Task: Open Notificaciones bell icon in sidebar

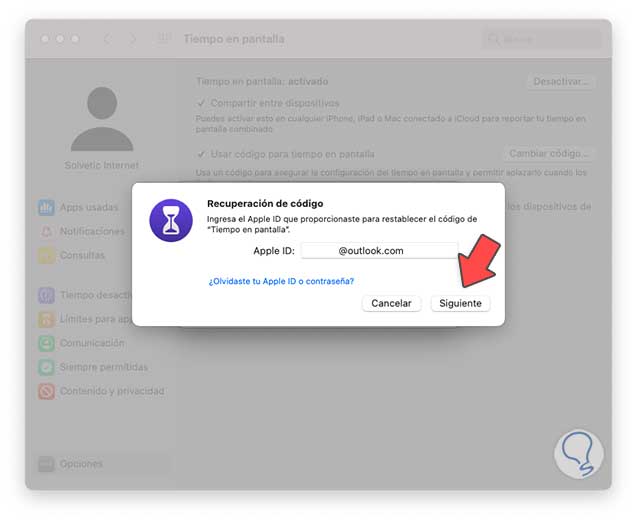Action: pyautogui.click(x=46, y=231)
